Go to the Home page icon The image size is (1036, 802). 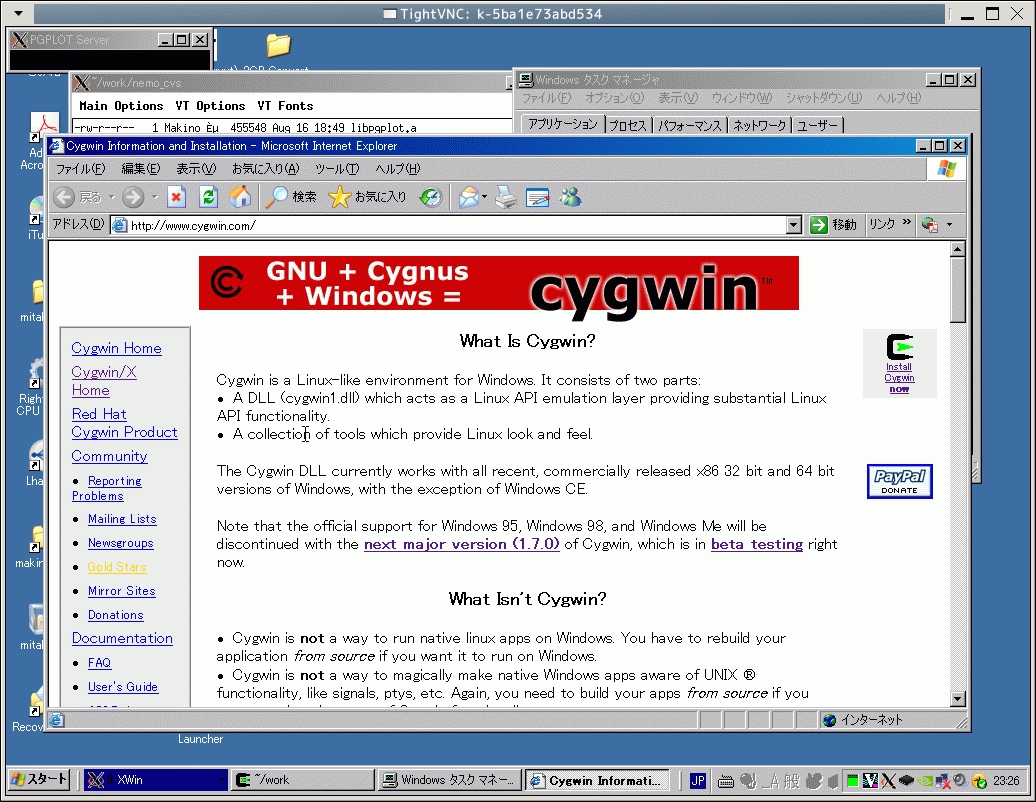coord(240,197)
